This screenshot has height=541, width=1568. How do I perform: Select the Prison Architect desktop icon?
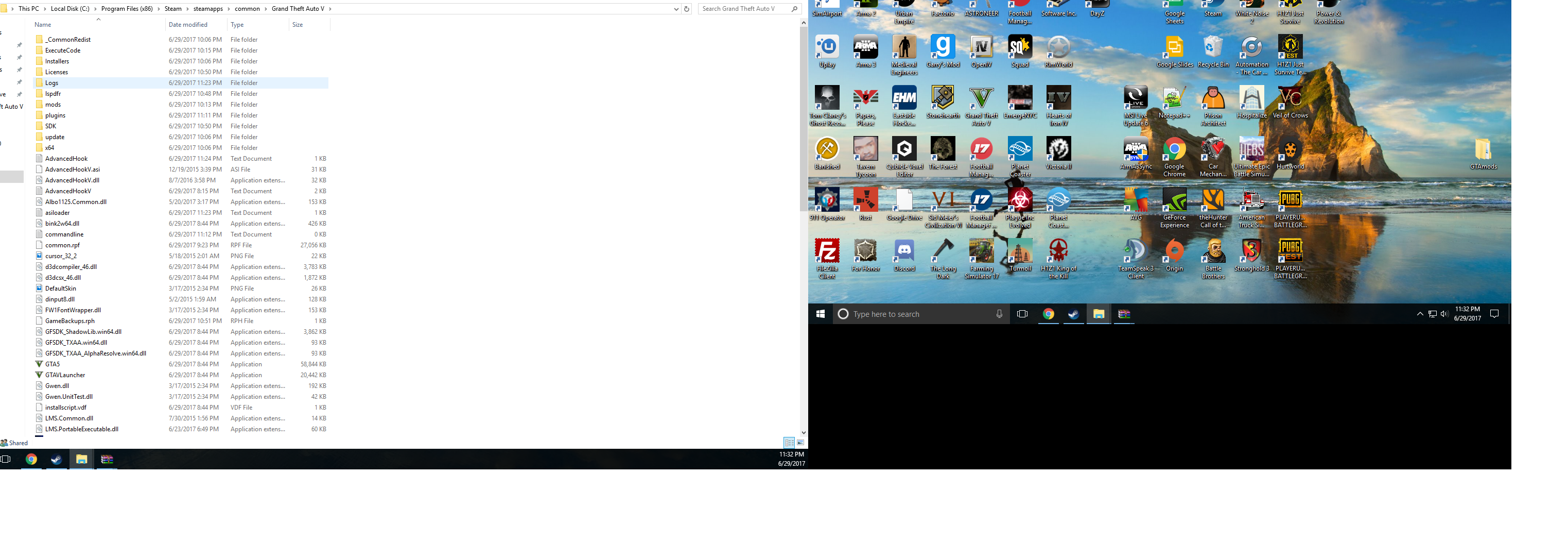pos(1213,106)
